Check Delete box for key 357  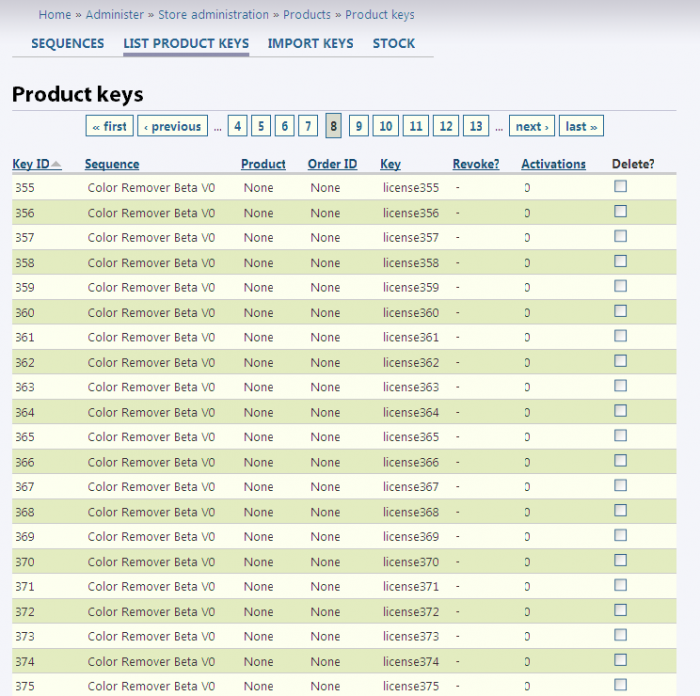pos(621,236)
